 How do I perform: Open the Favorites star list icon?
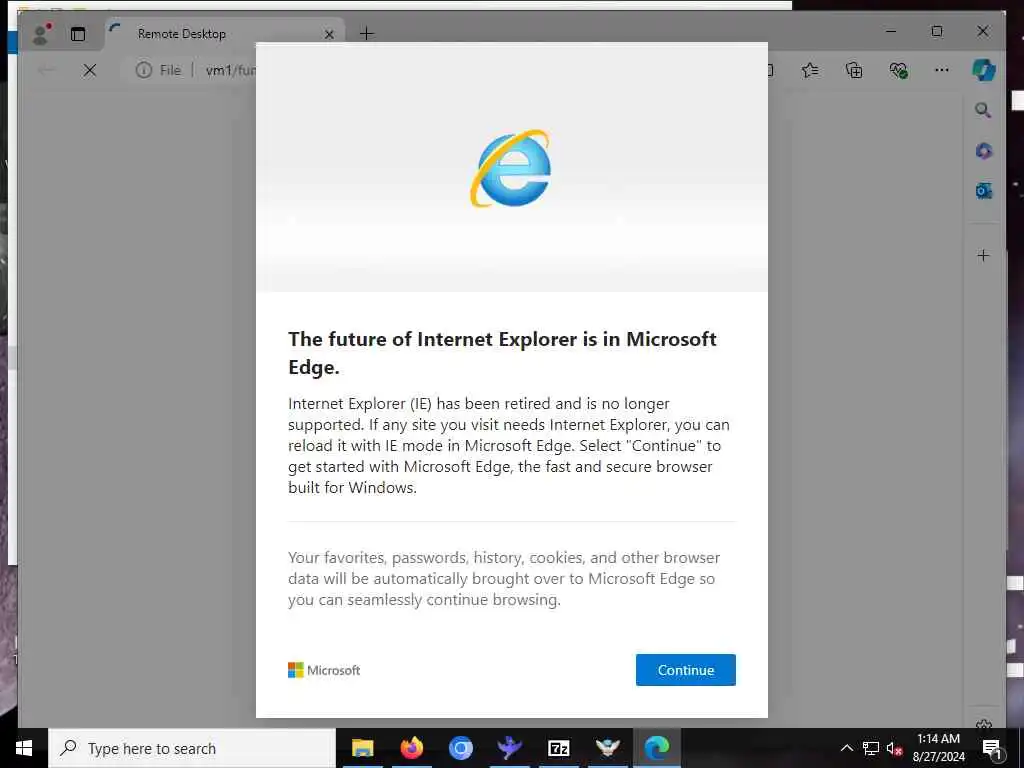tap(810, 70)
